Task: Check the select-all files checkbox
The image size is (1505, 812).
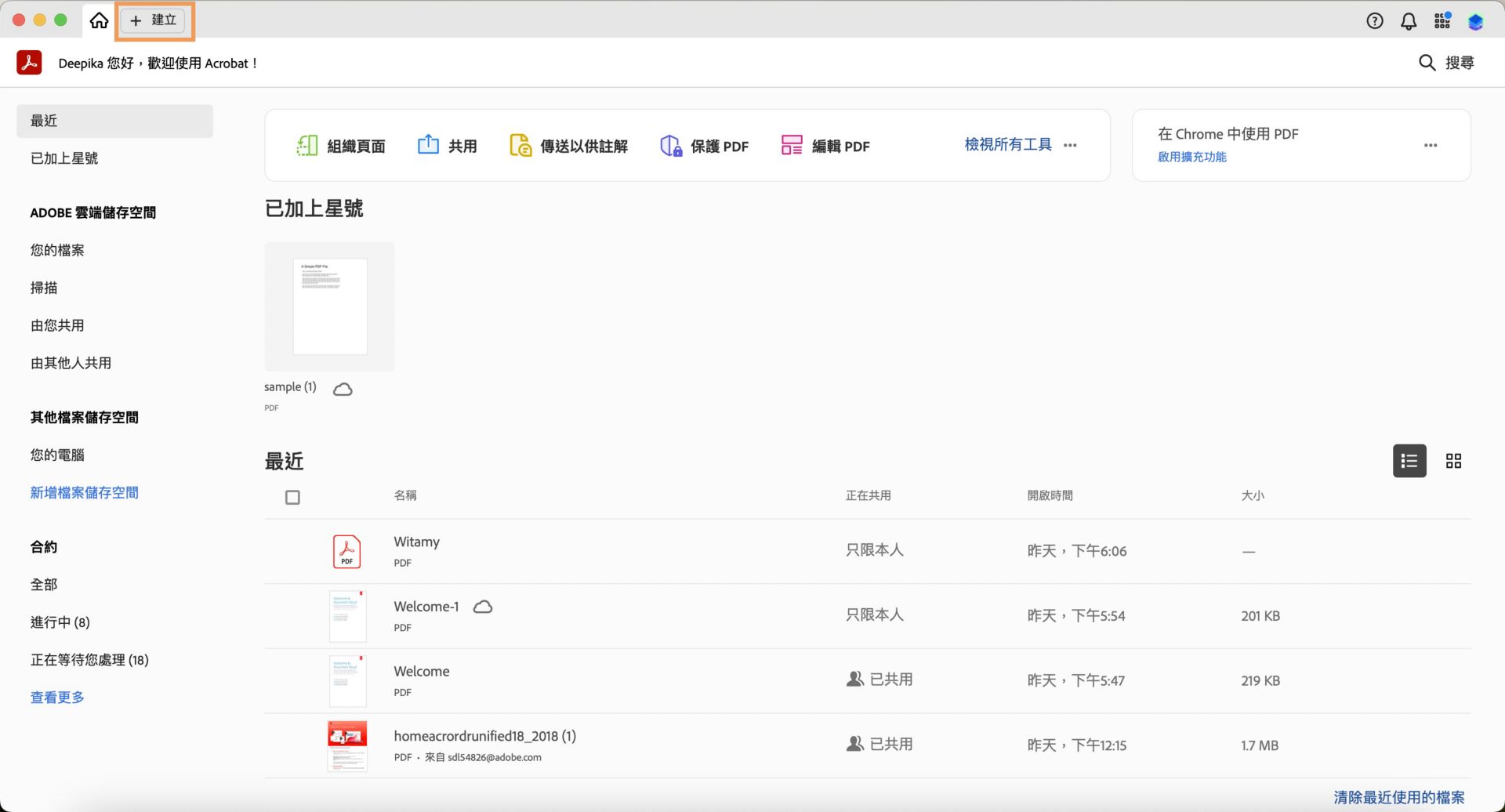Action: tap(292, 497)
